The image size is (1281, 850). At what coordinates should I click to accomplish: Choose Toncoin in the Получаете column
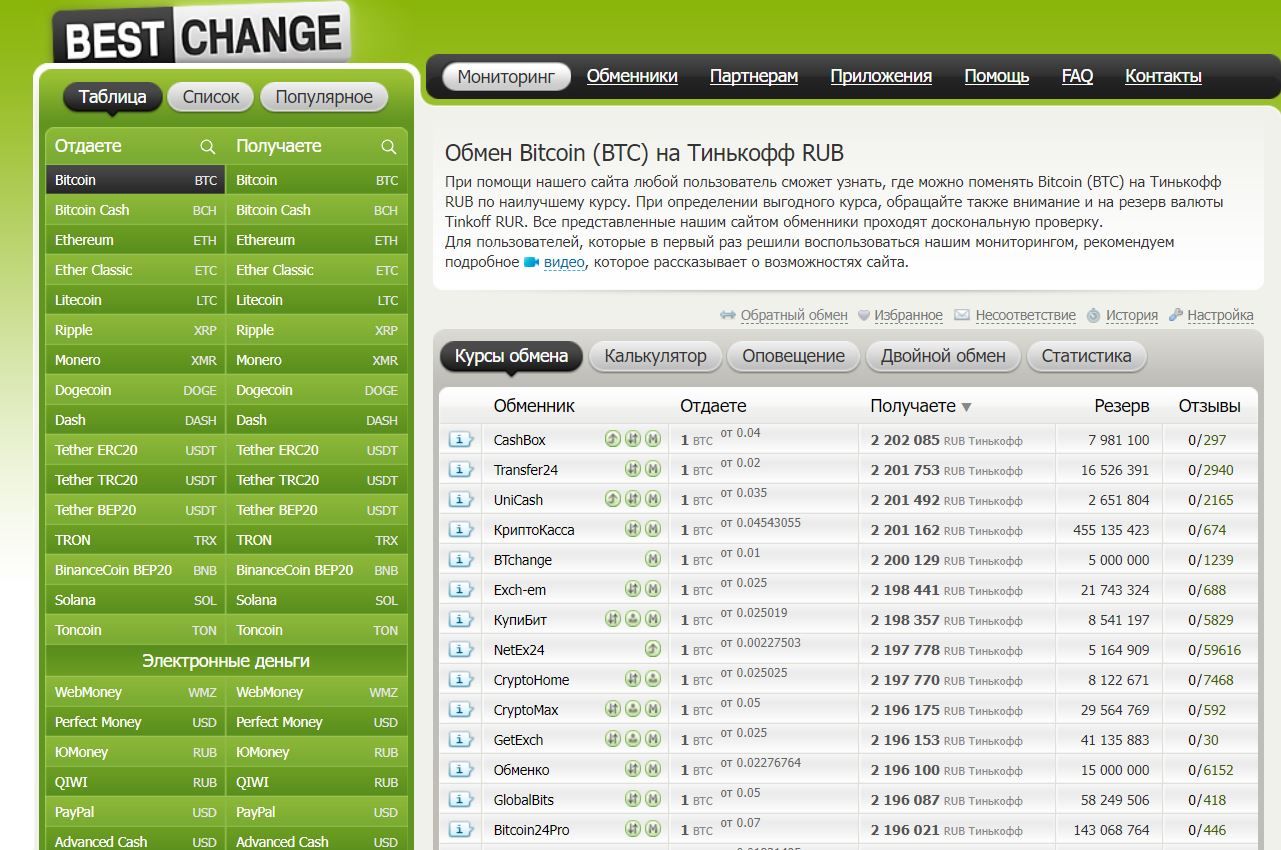(317, 630)
